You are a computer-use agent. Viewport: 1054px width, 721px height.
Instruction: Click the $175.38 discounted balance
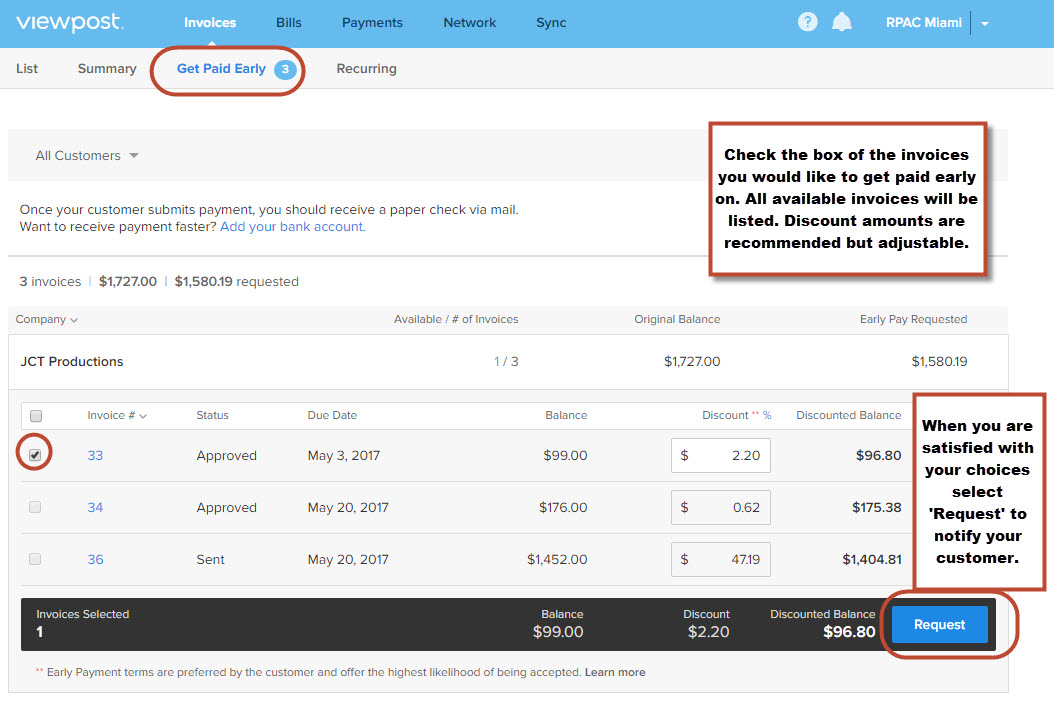877,507
